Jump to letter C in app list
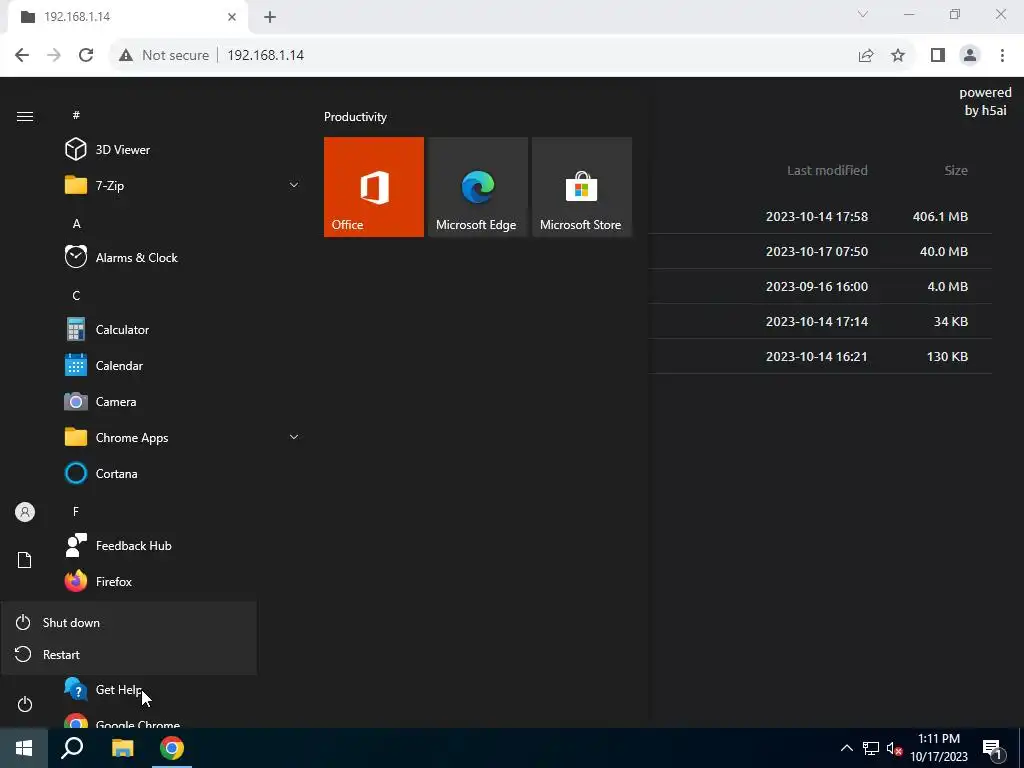The height and width of the screenshot is (768, 1024). [76, 295]
